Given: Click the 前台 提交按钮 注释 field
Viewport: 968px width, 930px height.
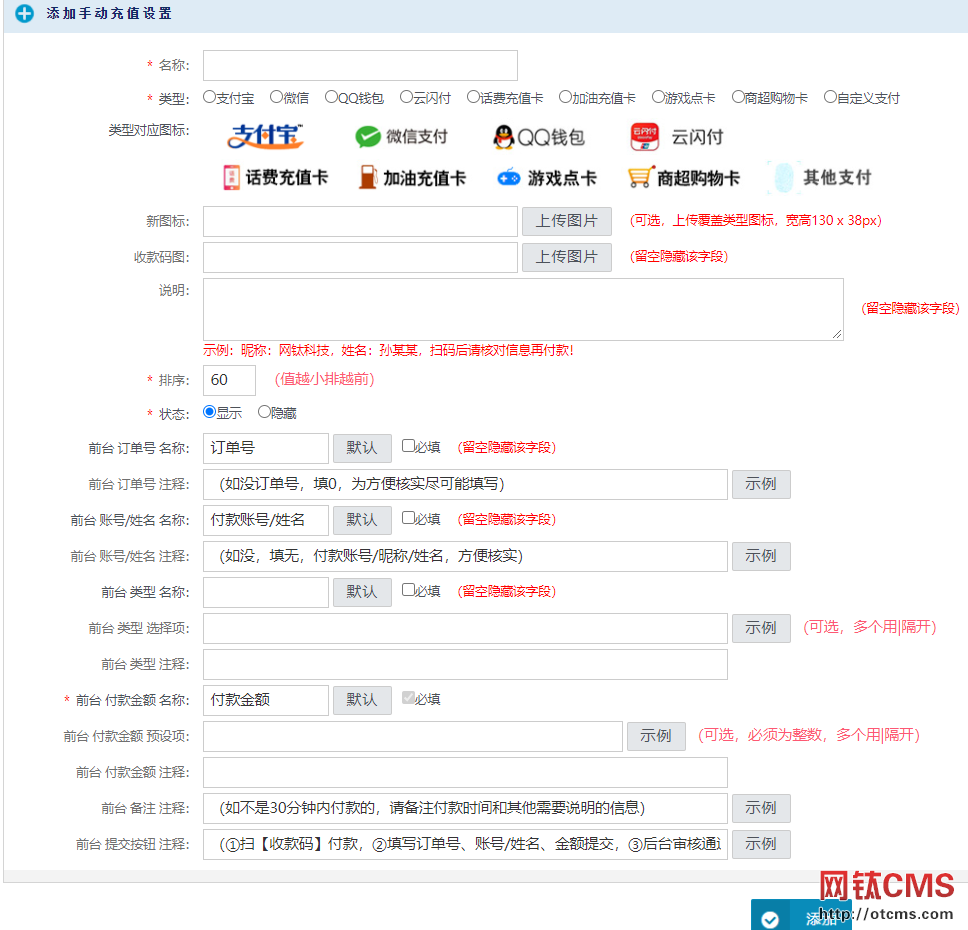Looking at the screenshot, I should (465, 844).
